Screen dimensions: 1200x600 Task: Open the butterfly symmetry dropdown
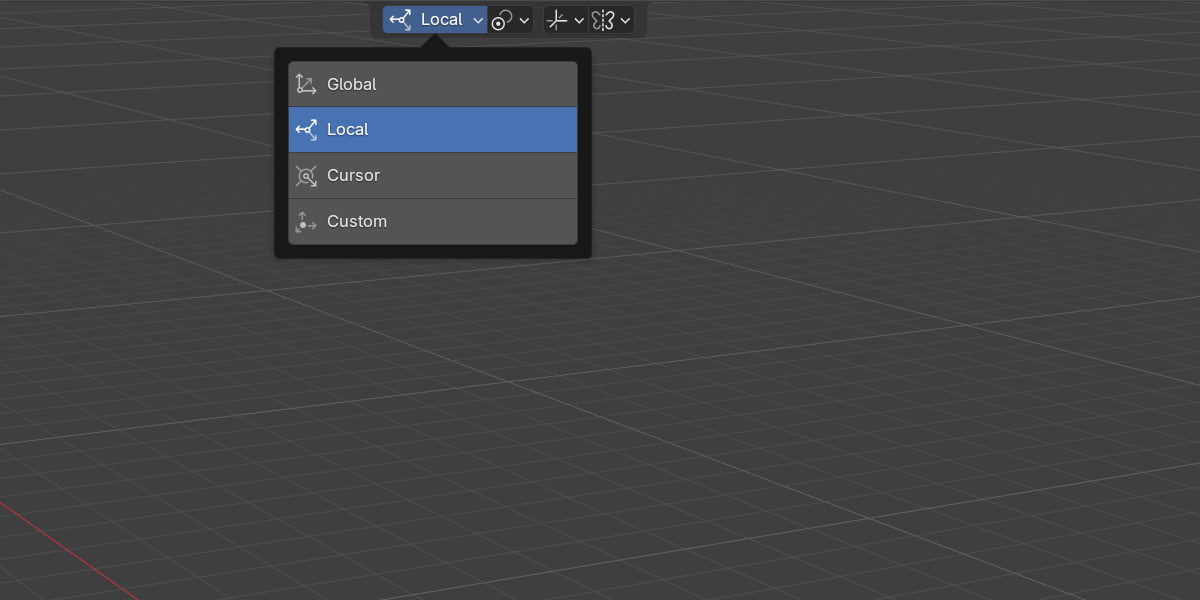[611, 19]
